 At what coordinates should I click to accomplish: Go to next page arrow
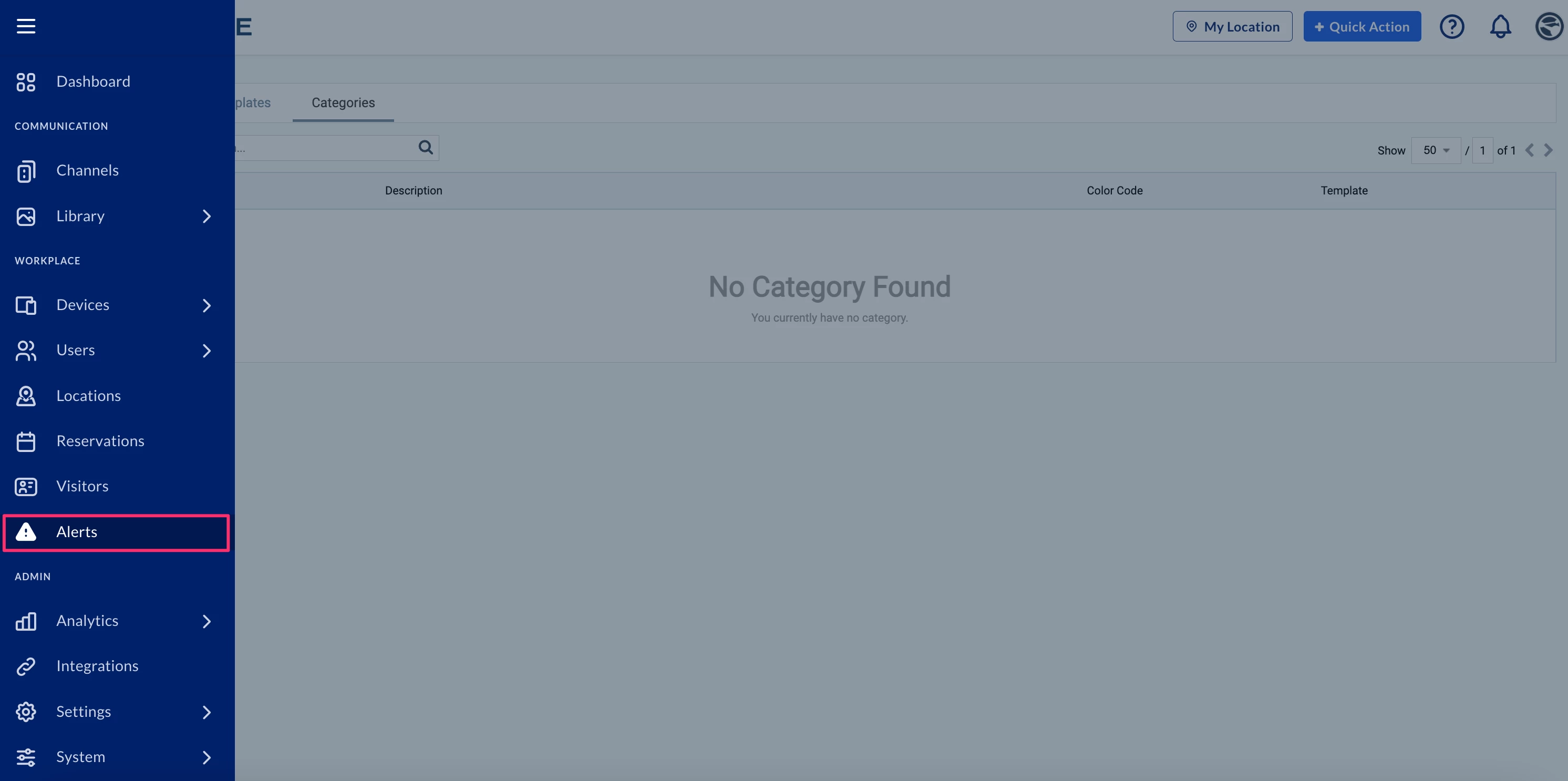1548,150
